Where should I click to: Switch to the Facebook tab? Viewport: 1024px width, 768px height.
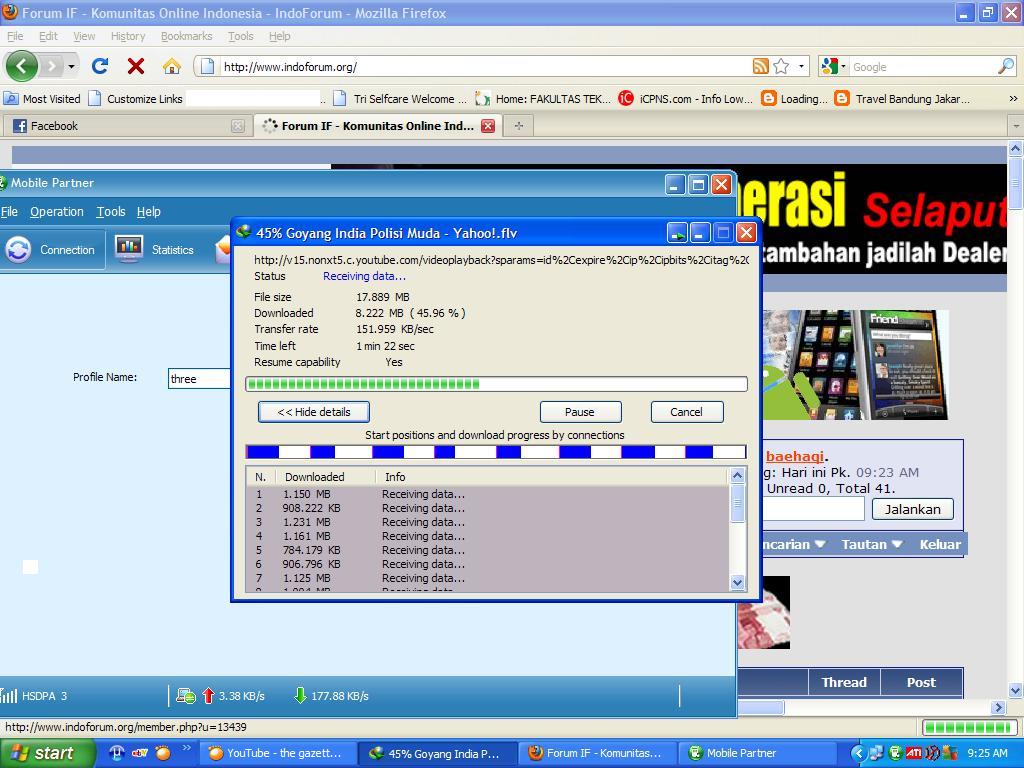[127, 126]
